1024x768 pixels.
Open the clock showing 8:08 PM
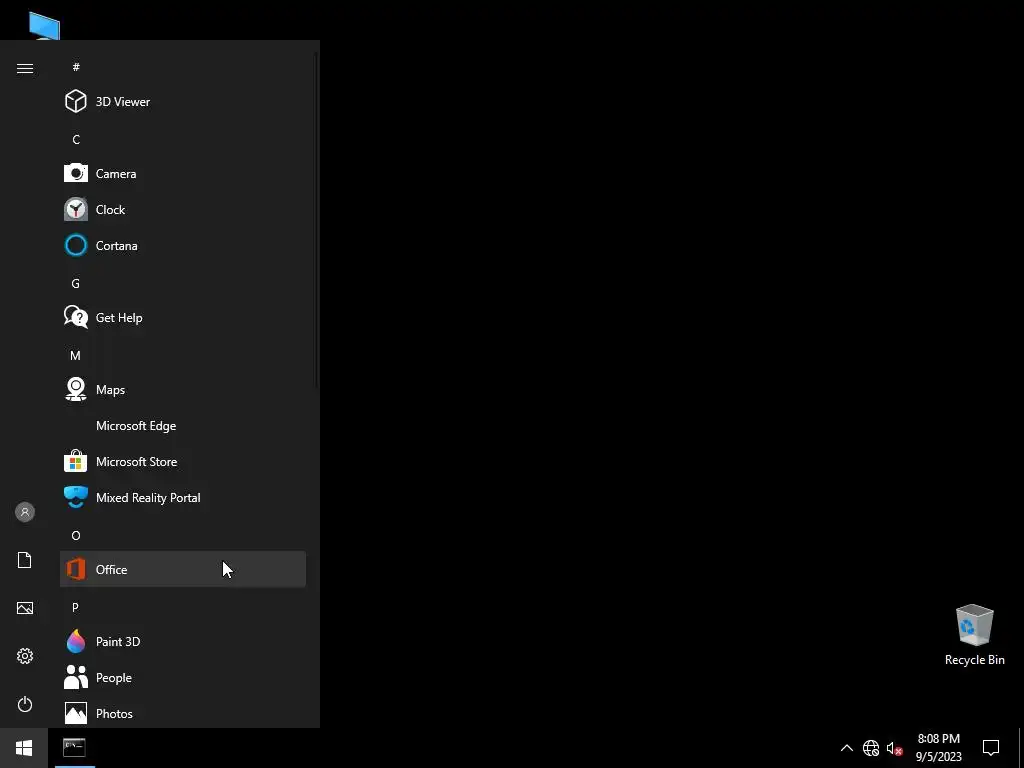(938, 748)
